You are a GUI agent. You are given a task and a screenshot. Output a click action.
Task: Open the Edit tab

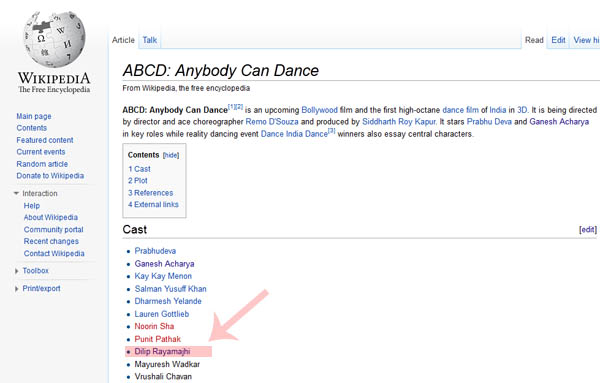558,40
